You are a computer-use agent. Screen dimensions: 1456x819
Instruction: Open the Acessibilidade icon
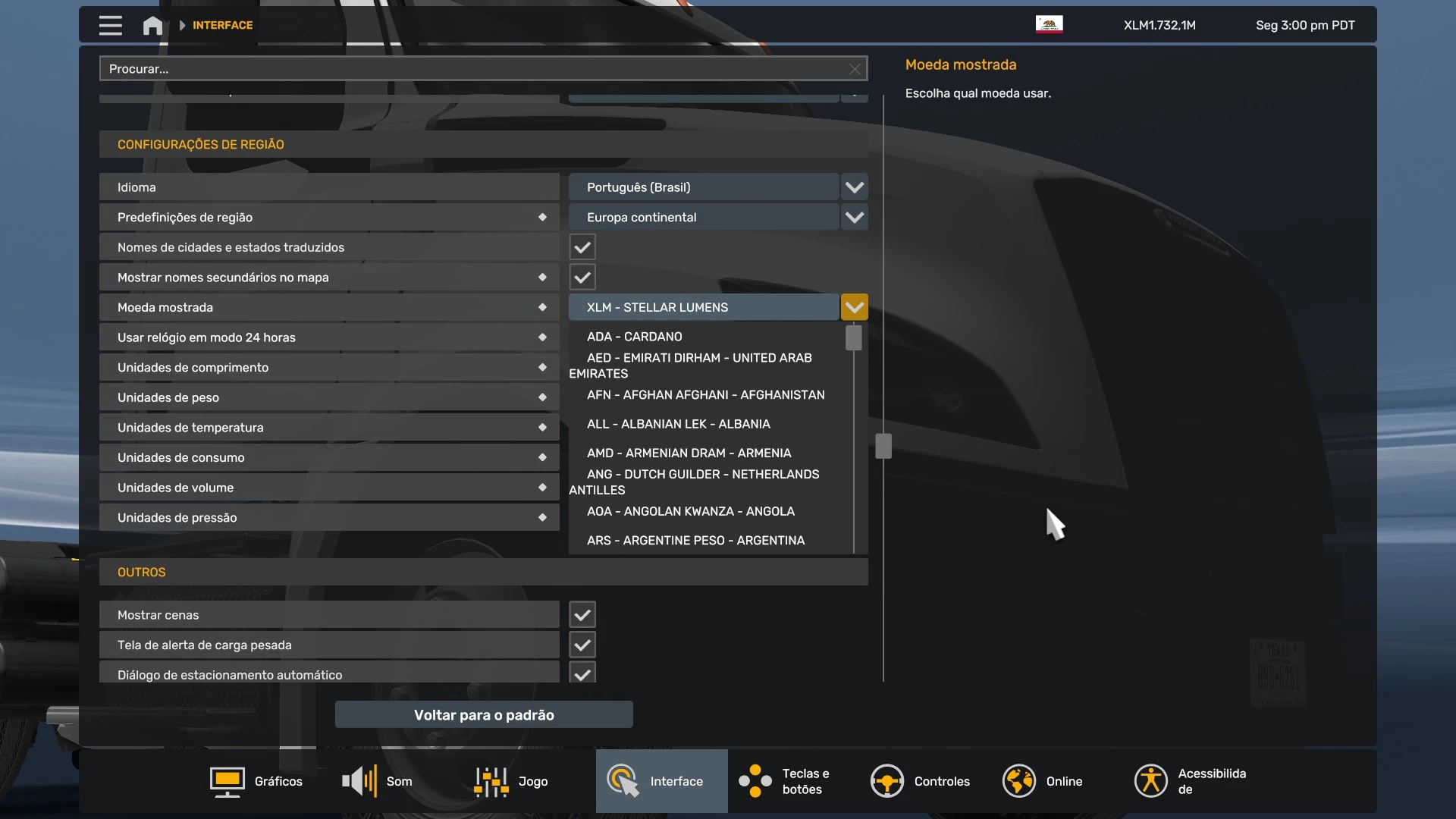tap(1150, 781)
